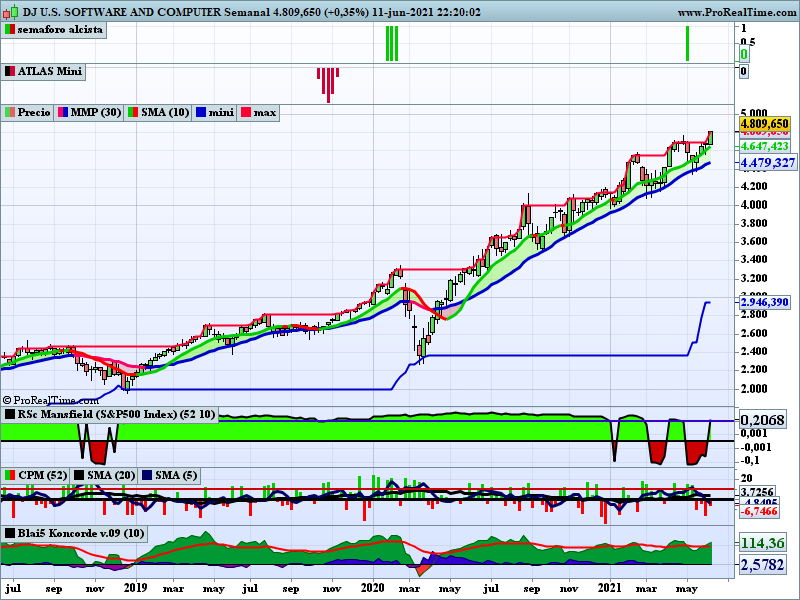800x600 pixels.
Task: Click the 20 label on CPM axis
Action: tap(746, 478)
